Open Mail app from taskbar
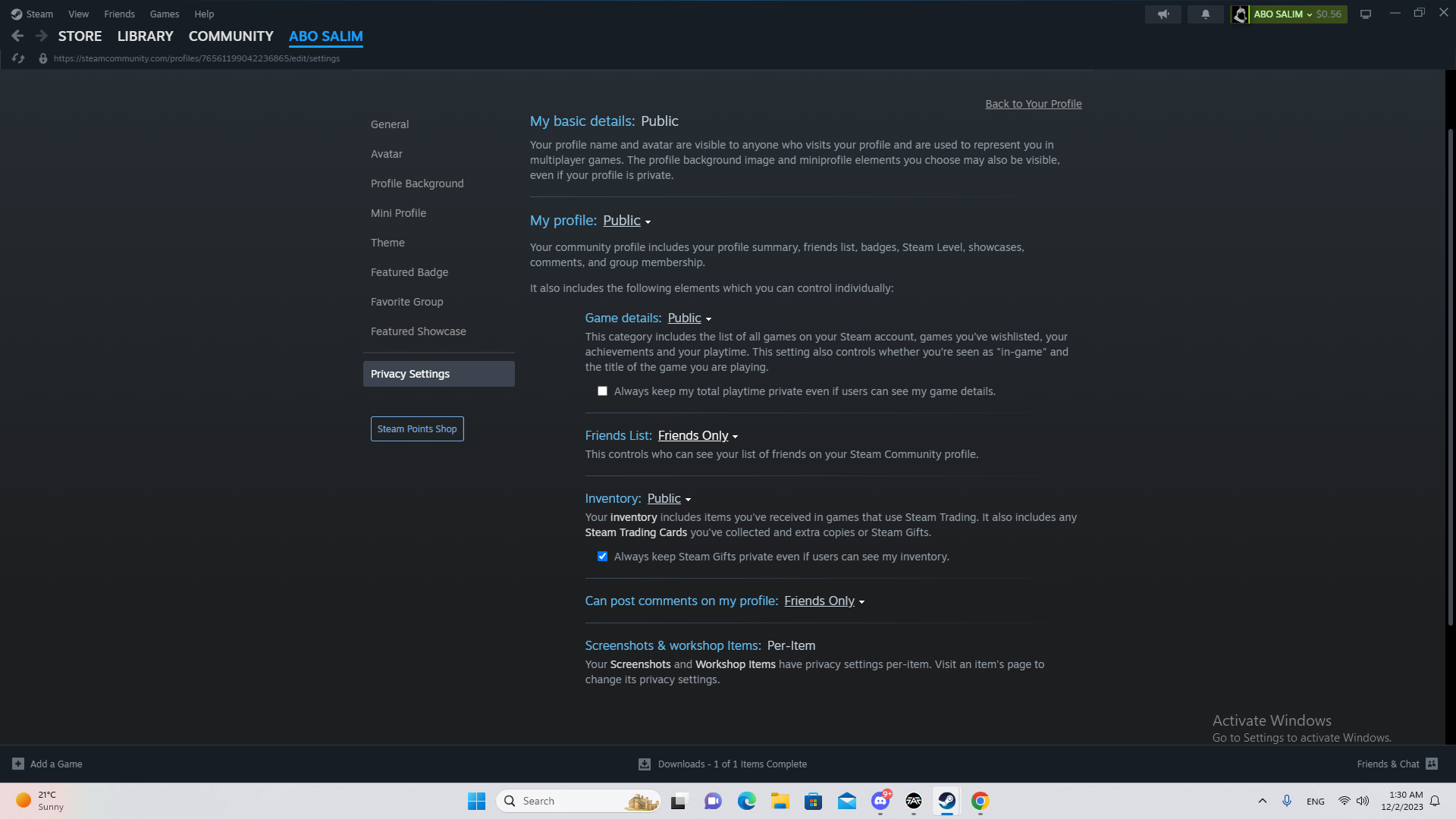 click(x=847, y=801)
